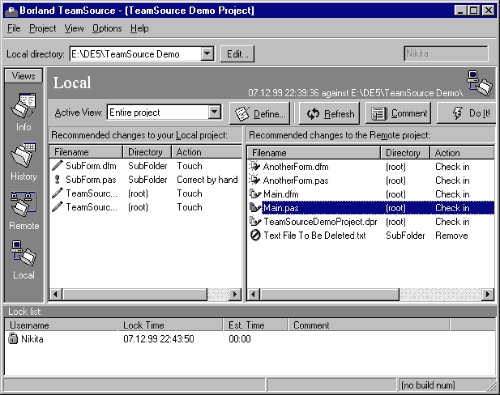Click the remove icon beside Text File To Be Deleted.txt

click(x=255, y=235)
